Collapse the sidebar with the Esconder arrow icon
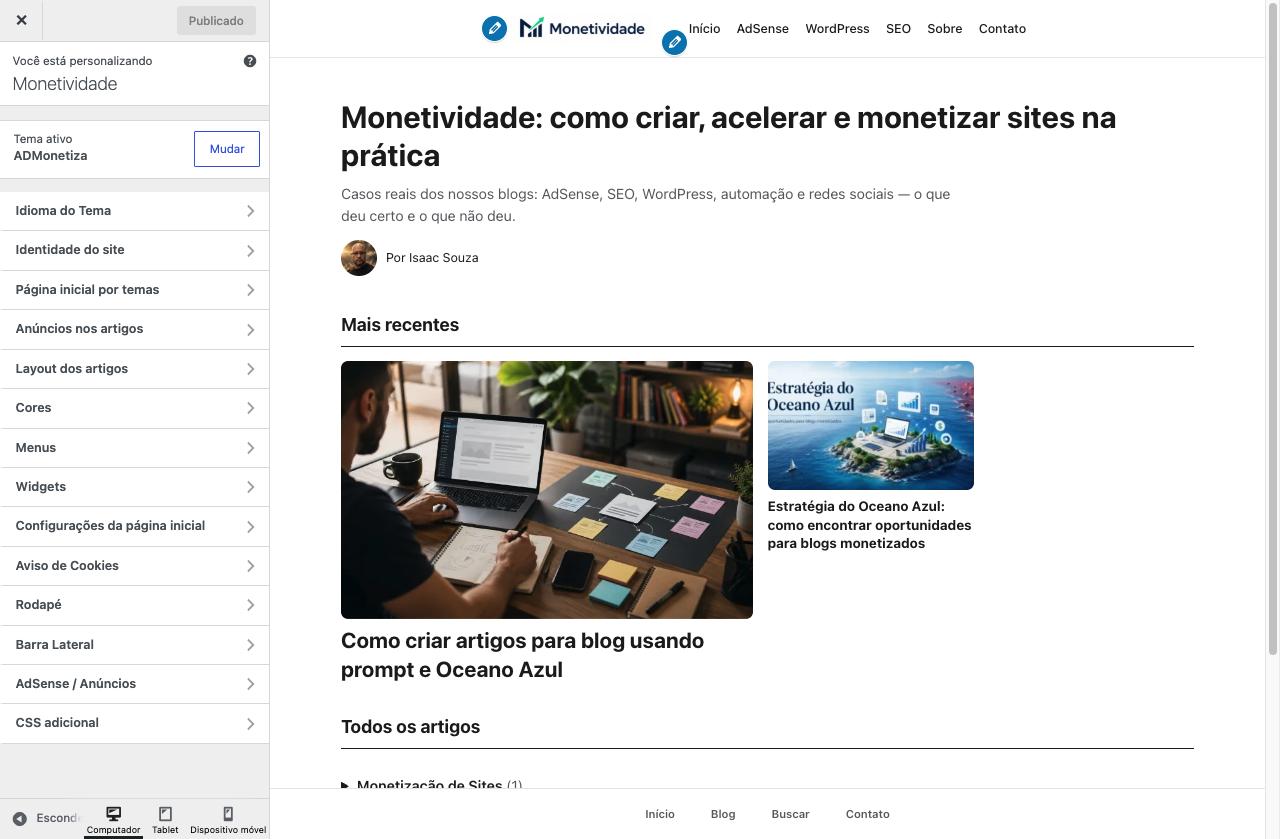 pyautogui.click(x=19, y=818)
